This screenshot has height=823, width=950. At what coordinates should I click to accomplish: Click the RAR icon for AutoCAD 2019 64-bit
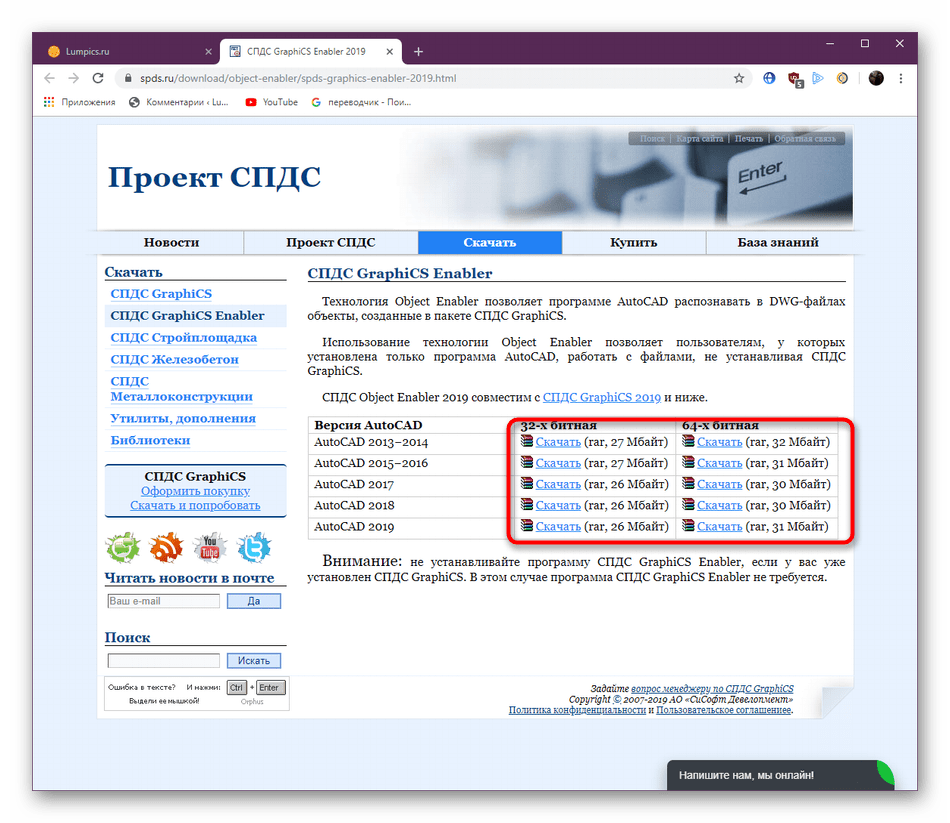(x=688, y=526)
